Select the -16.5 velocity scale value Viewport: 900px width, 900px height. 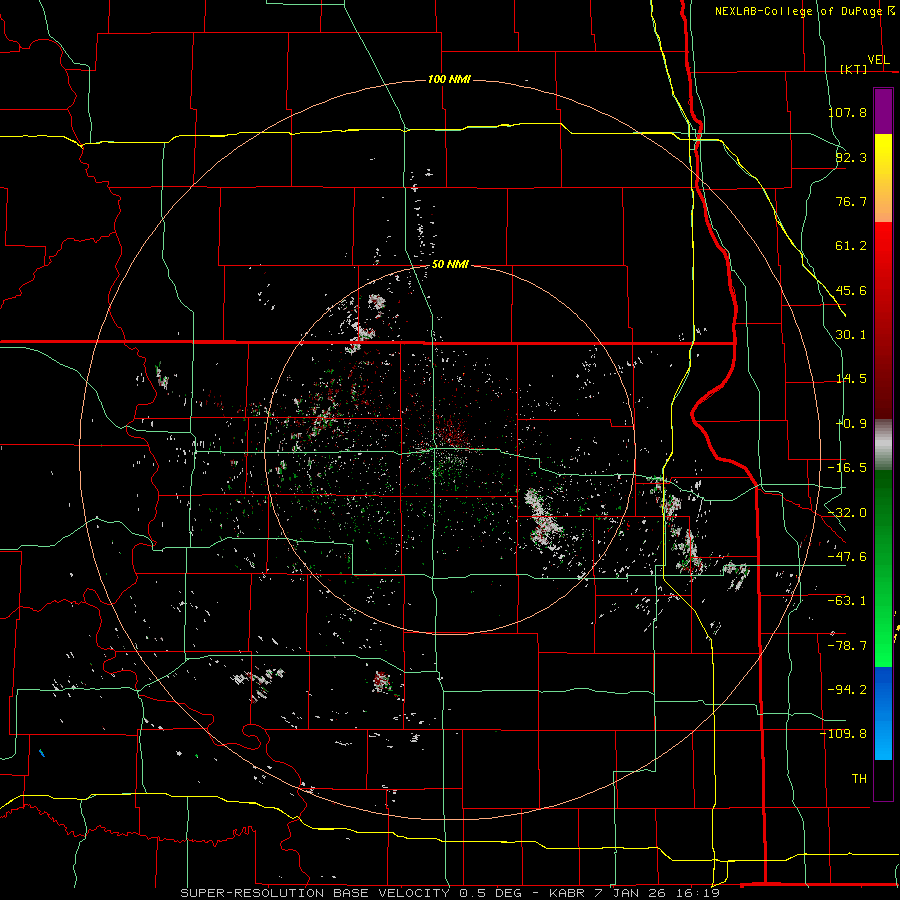(x=847, y=468)
